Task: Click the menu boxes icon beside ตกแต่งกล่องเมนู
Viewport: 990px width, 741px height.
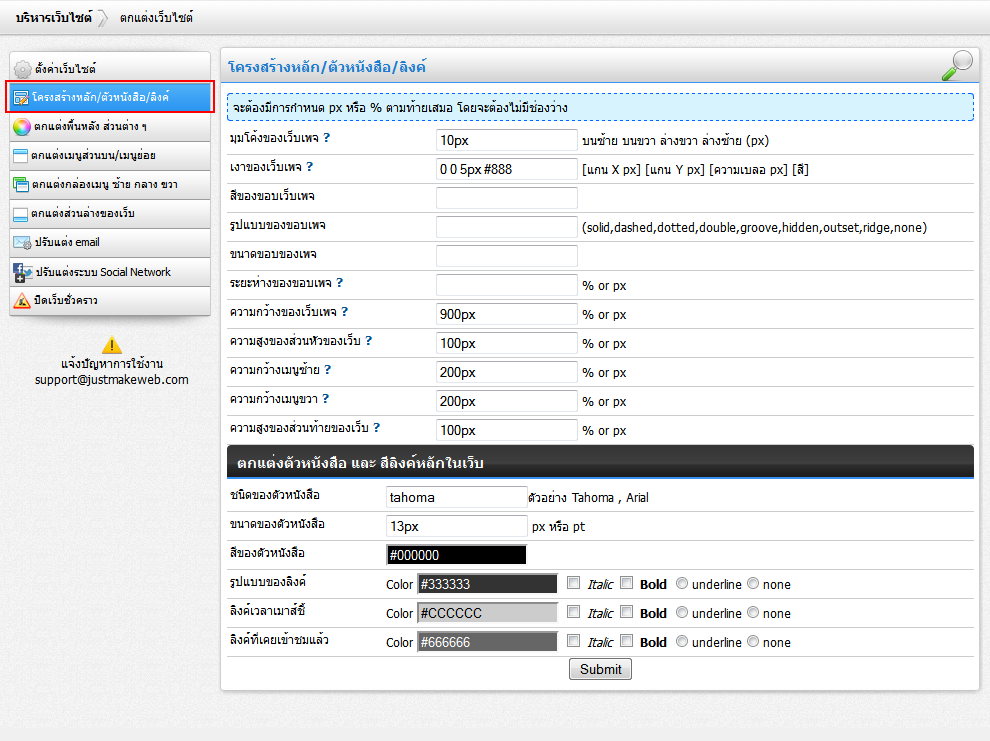Action: [x=21, y=184]
